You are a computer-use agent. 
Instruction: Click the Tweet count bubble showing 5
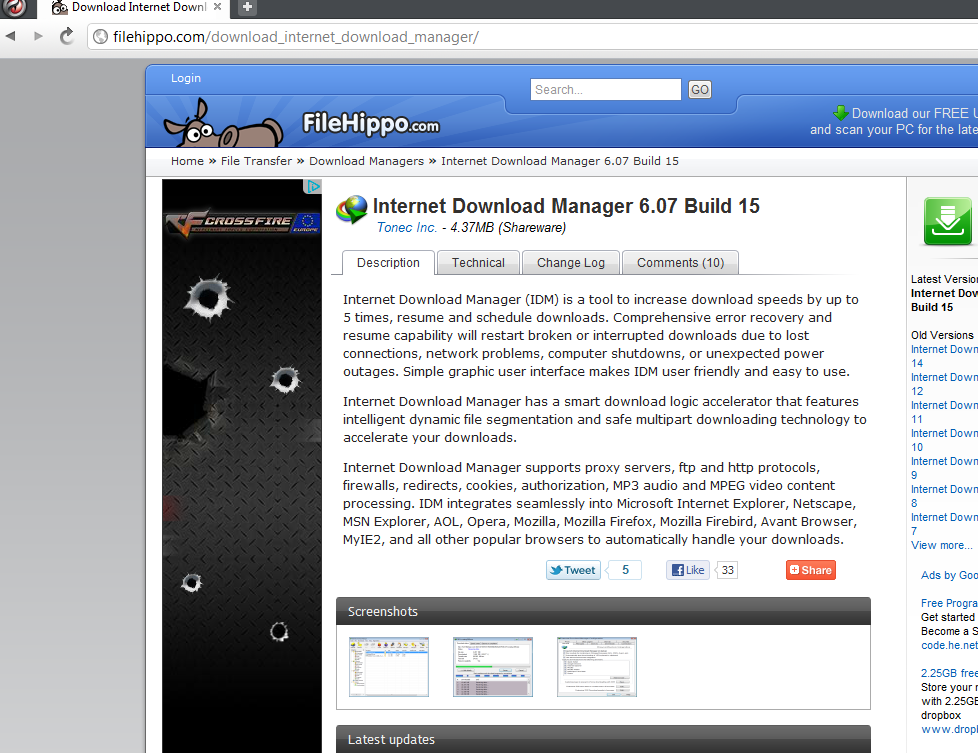point(625,570)
